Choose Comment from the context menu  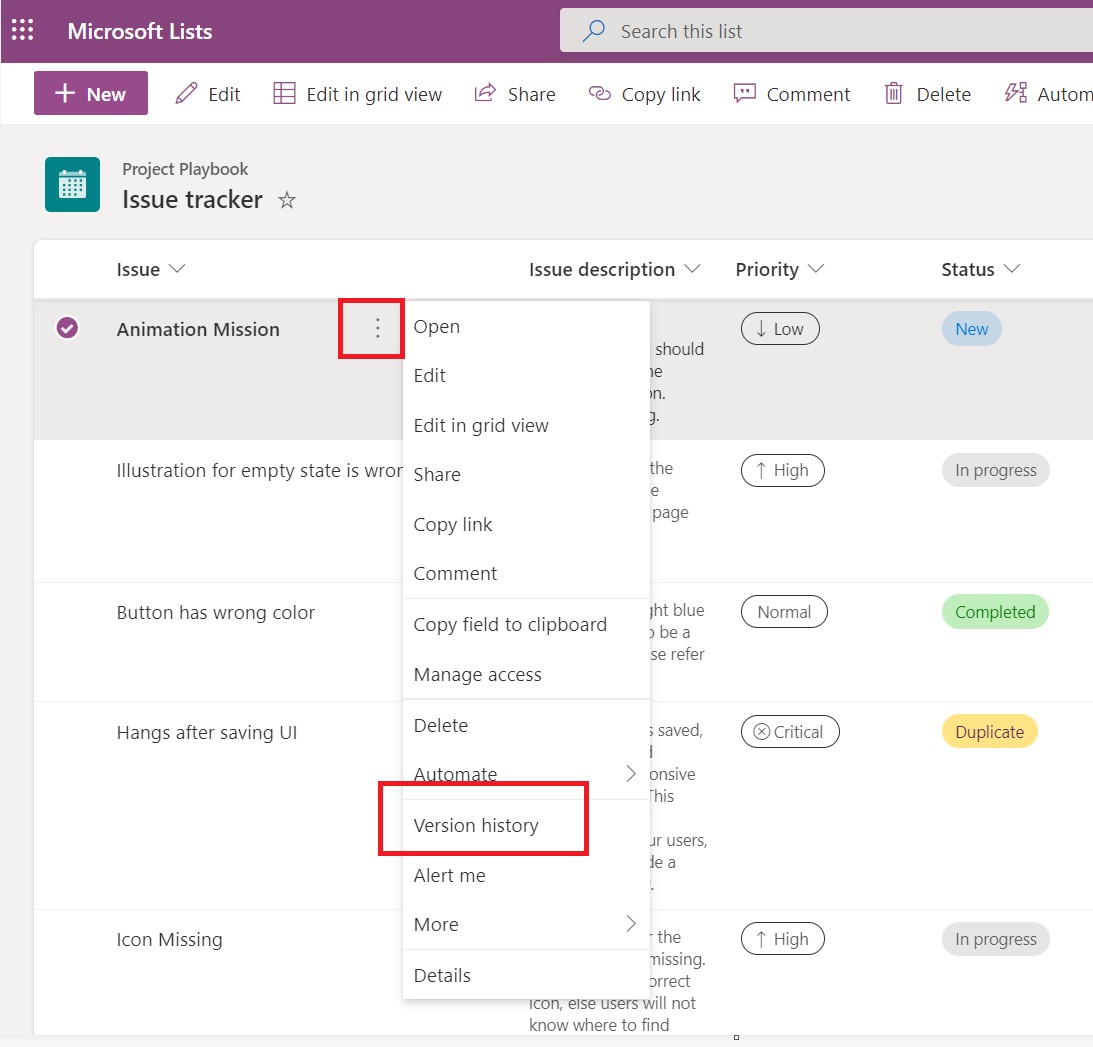point(526,574)
